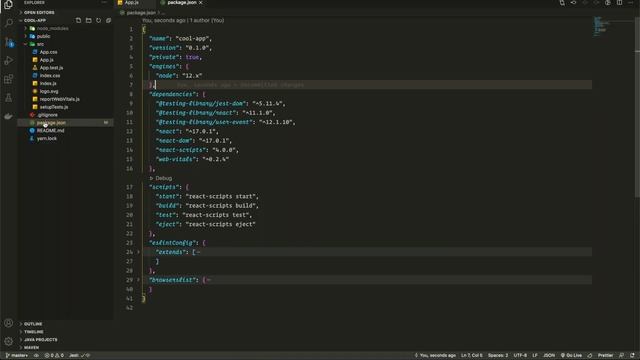Create a New Folder in COOL-APP
Screen dimensions: 640x360
[x=89, y=20]
